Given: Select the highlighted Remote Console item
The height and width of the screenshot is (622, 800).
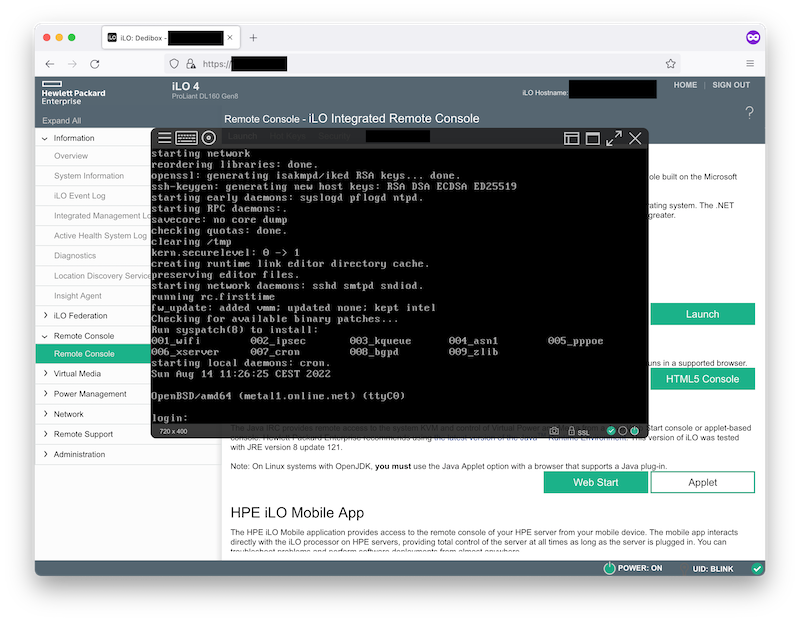Looking at the screenshot, I should (x=93, y=354).
